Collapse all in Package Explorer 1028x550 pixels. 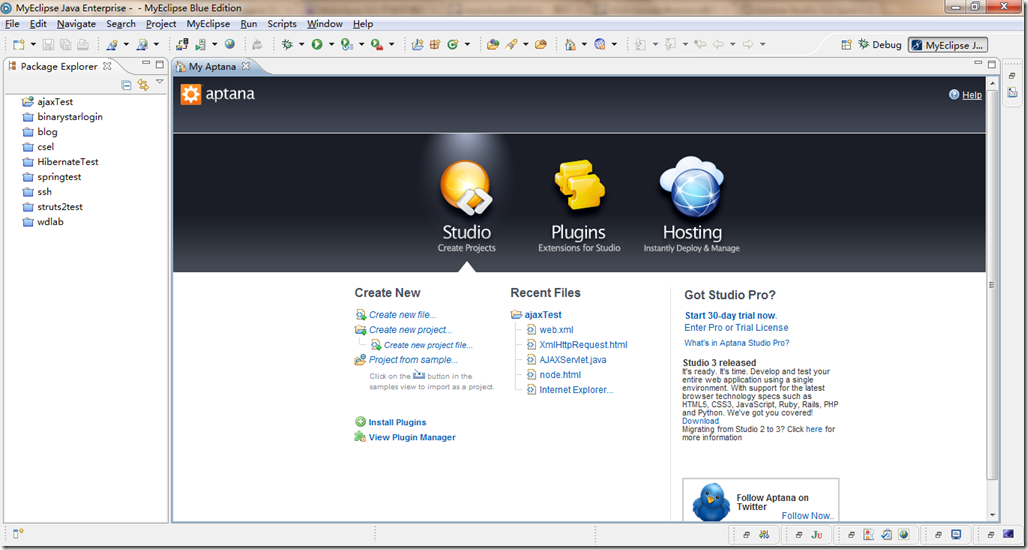(x=127, y=85)
